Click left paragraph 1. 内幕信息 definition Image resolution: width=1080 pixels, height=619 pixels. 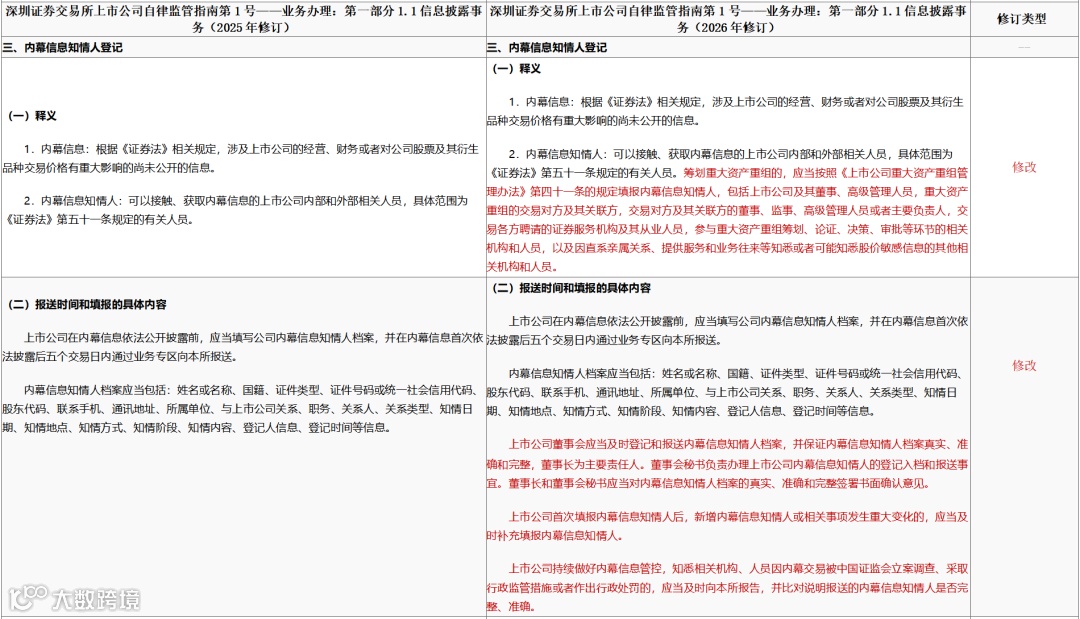point(241,158)
